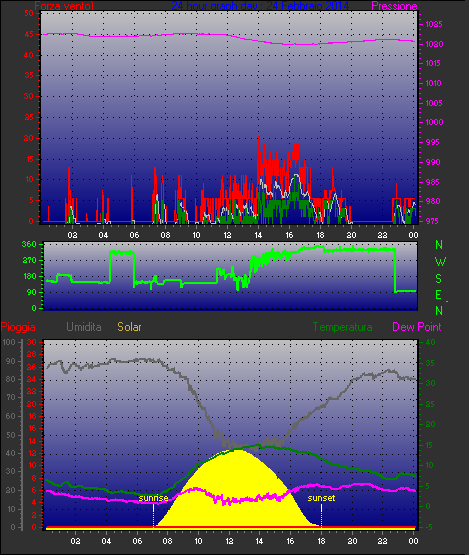Viewport: 469px width, 555px height.
Task: Select the red 14 rain axis value
Action: [x=32, y=441]
